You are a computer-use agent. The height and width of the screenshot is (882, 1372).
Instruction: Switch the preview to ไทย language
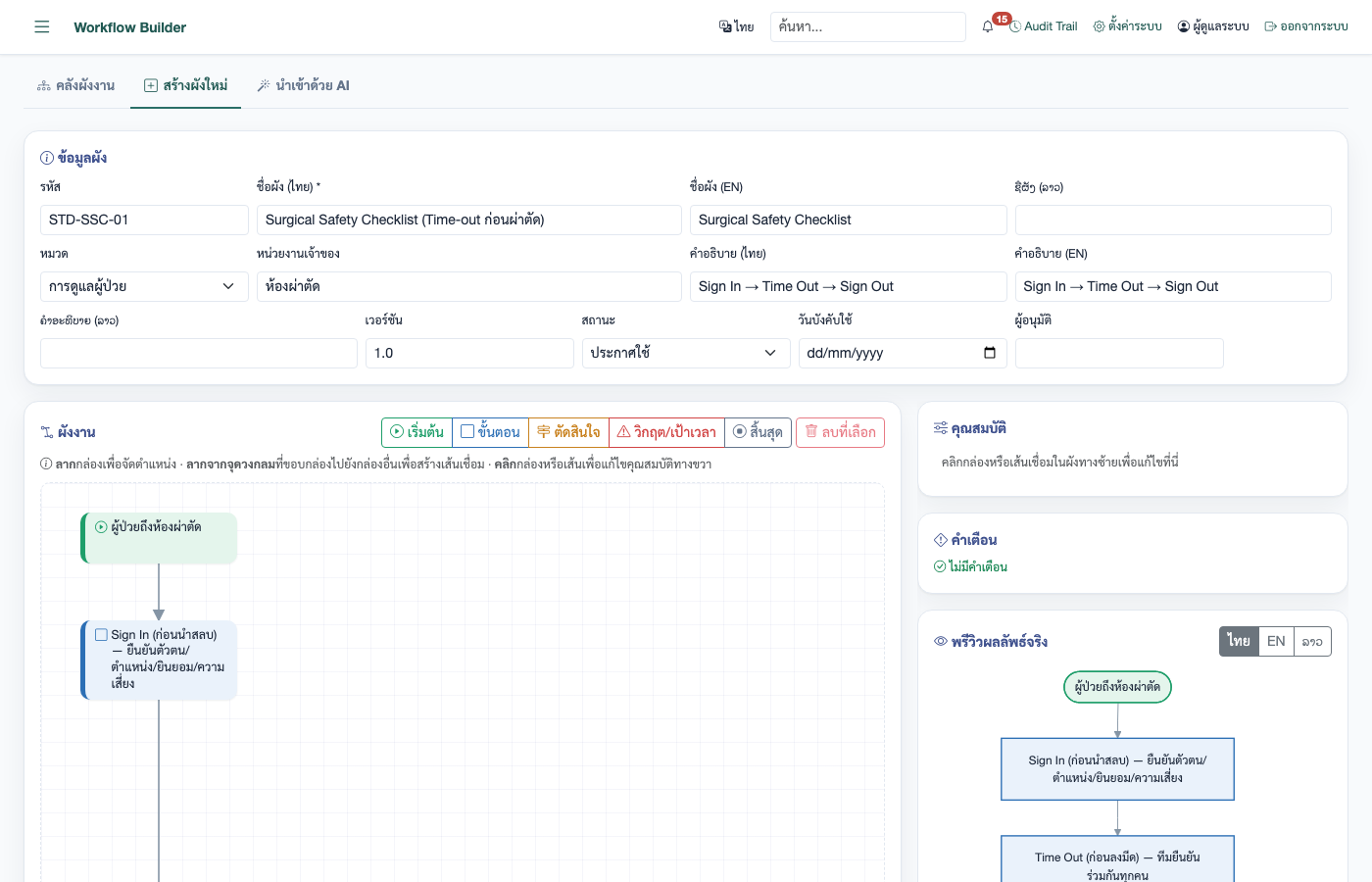(x=1239, y=641)
